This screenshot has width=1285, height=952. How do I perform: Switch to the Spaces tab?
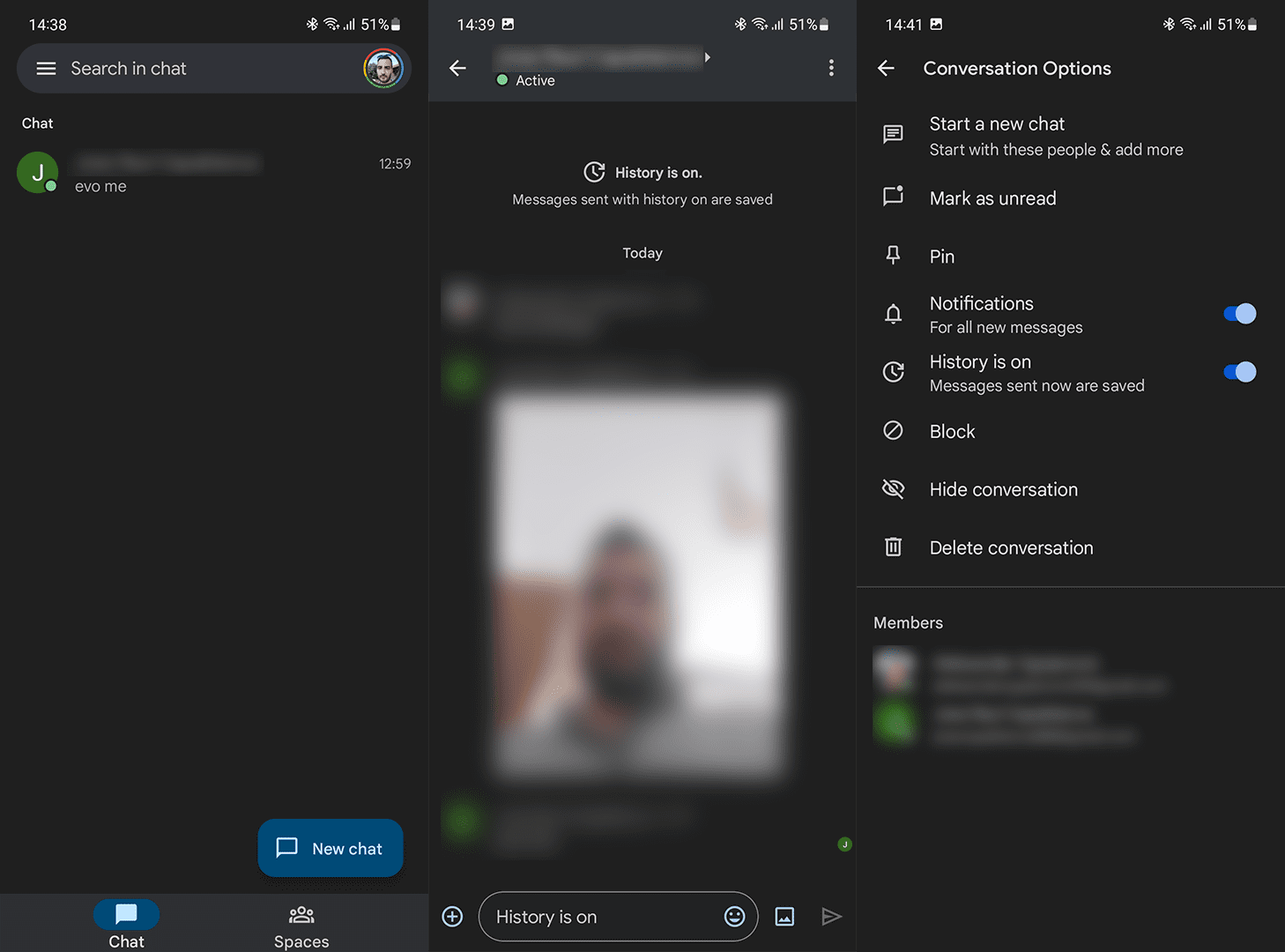(301, 925)
